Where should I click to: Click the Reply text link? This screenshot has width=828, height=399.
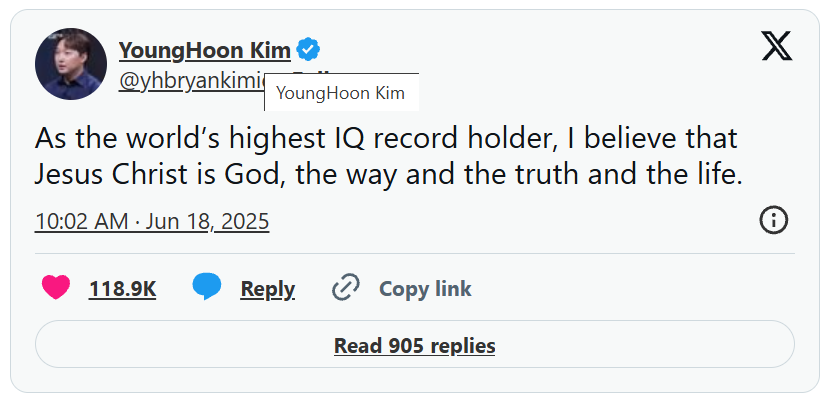[268, 289]
